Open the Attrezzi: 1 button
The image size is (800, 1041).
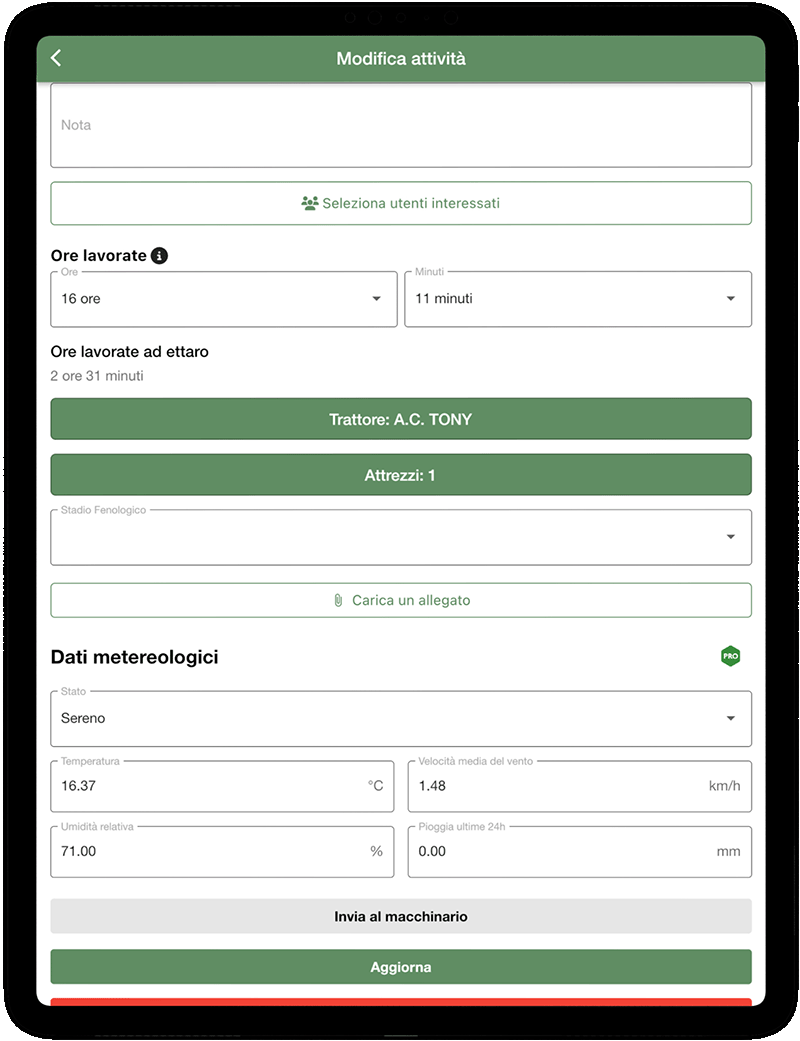pos(400,474)
